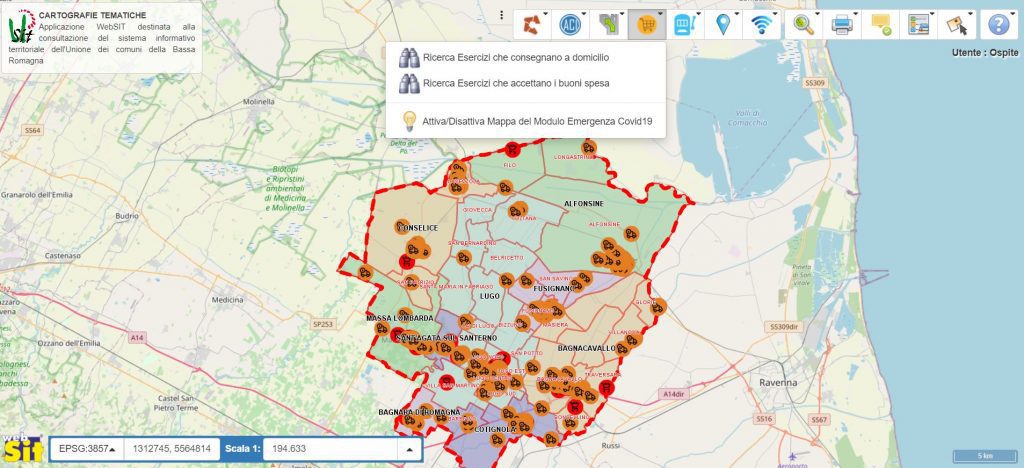Open the scale selector dropdown arrow
The image size is (1024, 468).
(x=408, y=449)
